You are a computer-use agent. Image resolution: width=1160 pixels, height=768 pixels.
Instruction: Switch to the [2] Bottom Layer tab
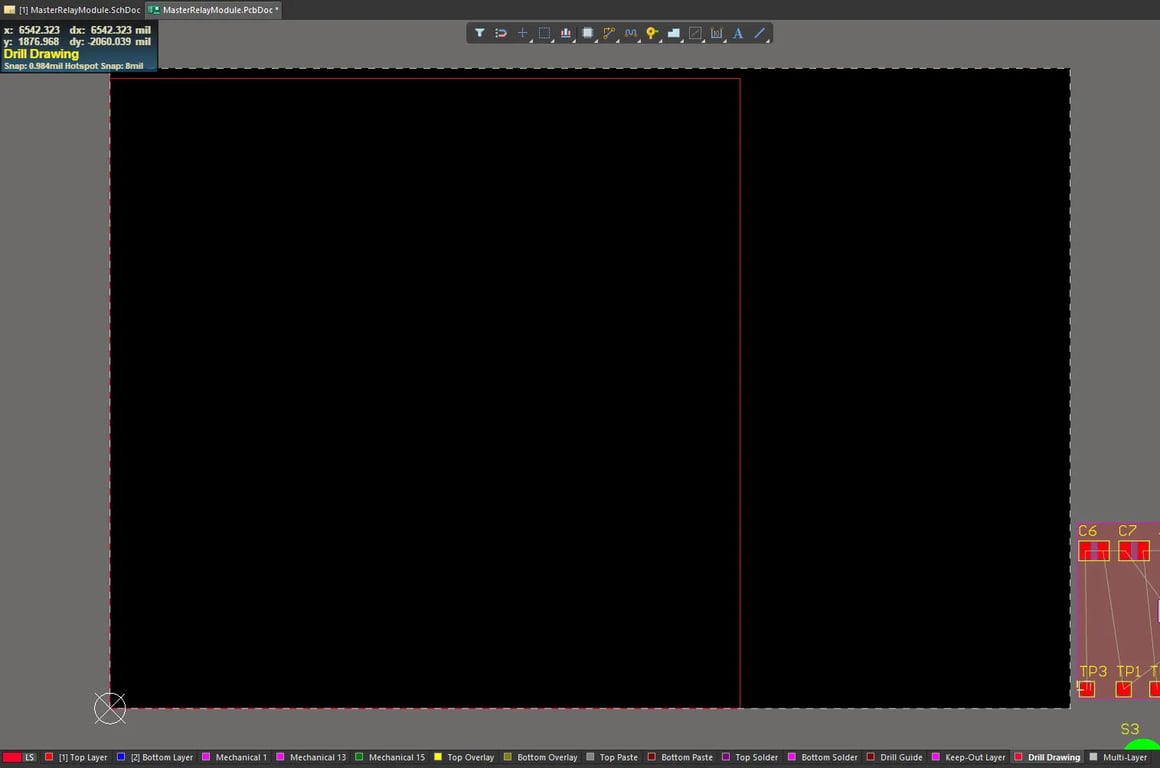pos(155,757)
